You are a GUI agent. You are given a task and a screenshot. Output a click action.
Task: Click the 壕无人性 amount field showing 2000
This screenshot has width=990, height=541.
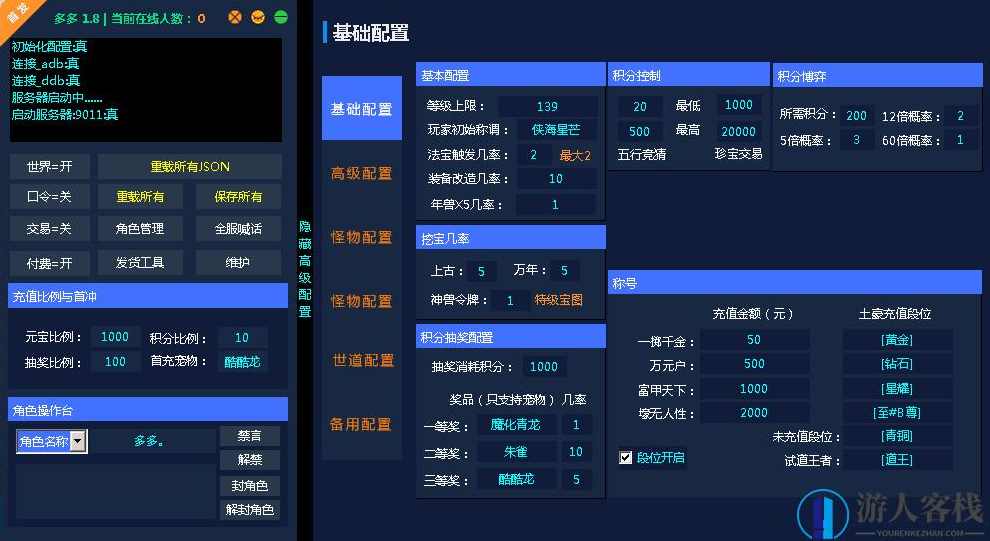[754, 412]
